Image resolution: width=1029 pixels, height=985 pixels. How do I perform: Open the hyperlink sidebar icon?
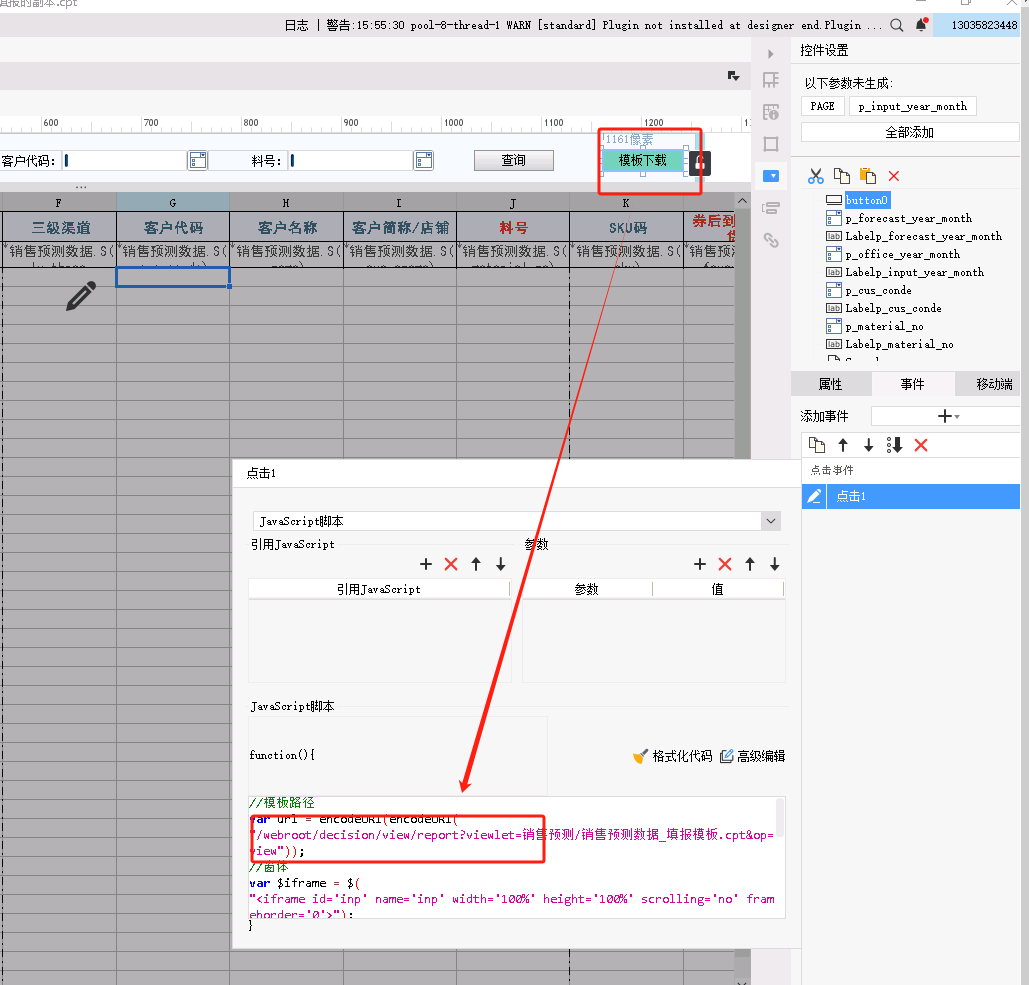tap(770, 240)
